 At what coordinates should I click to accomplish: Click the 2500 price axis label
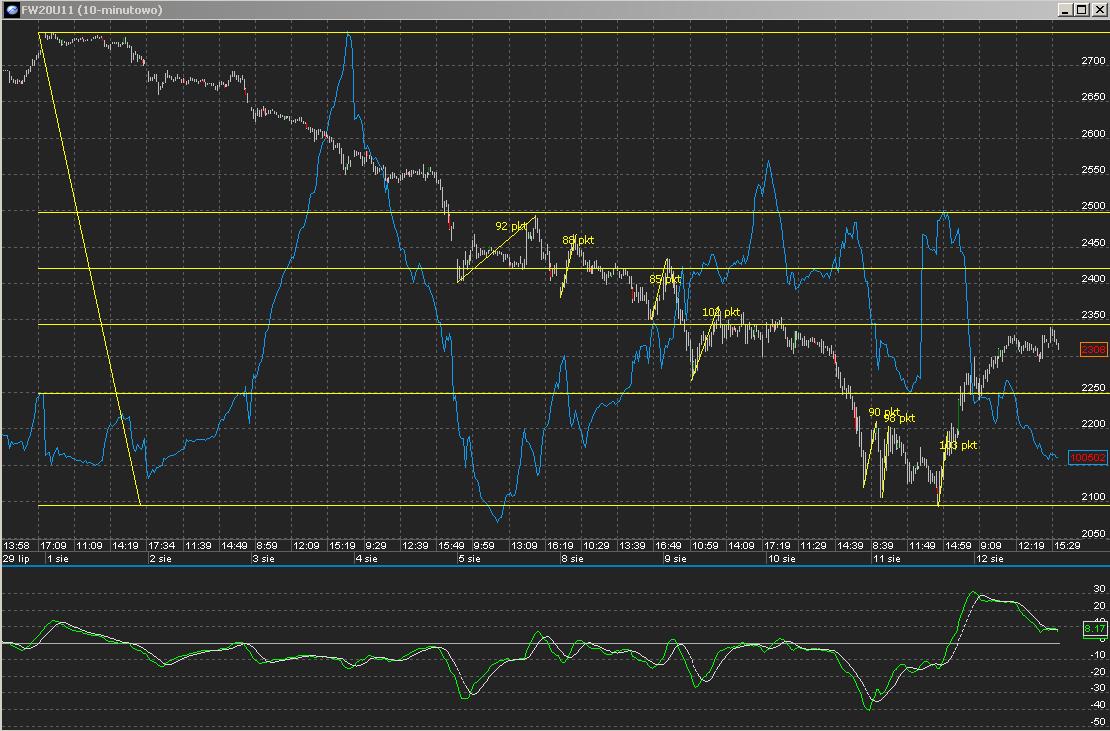[1094, 206]
